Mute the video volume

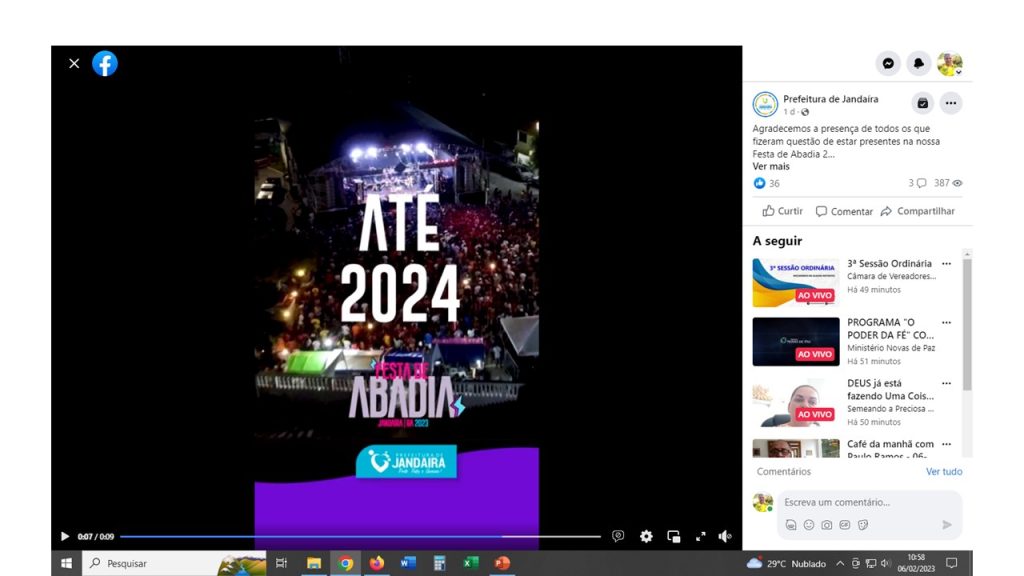pyautogui.click(x=725, y=536)
